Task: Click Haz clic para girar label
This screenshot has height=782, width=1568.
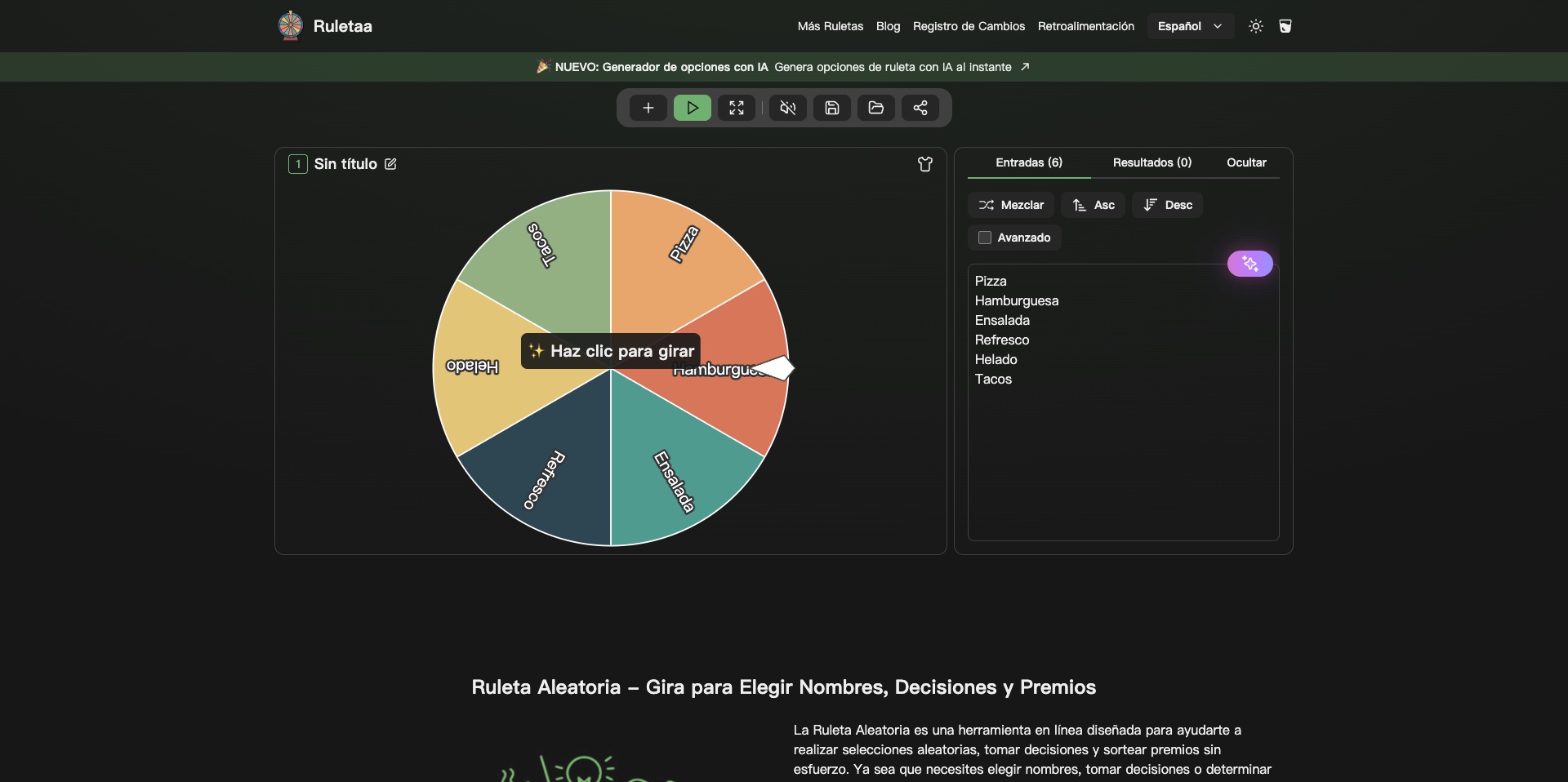Action: point(611,351)
